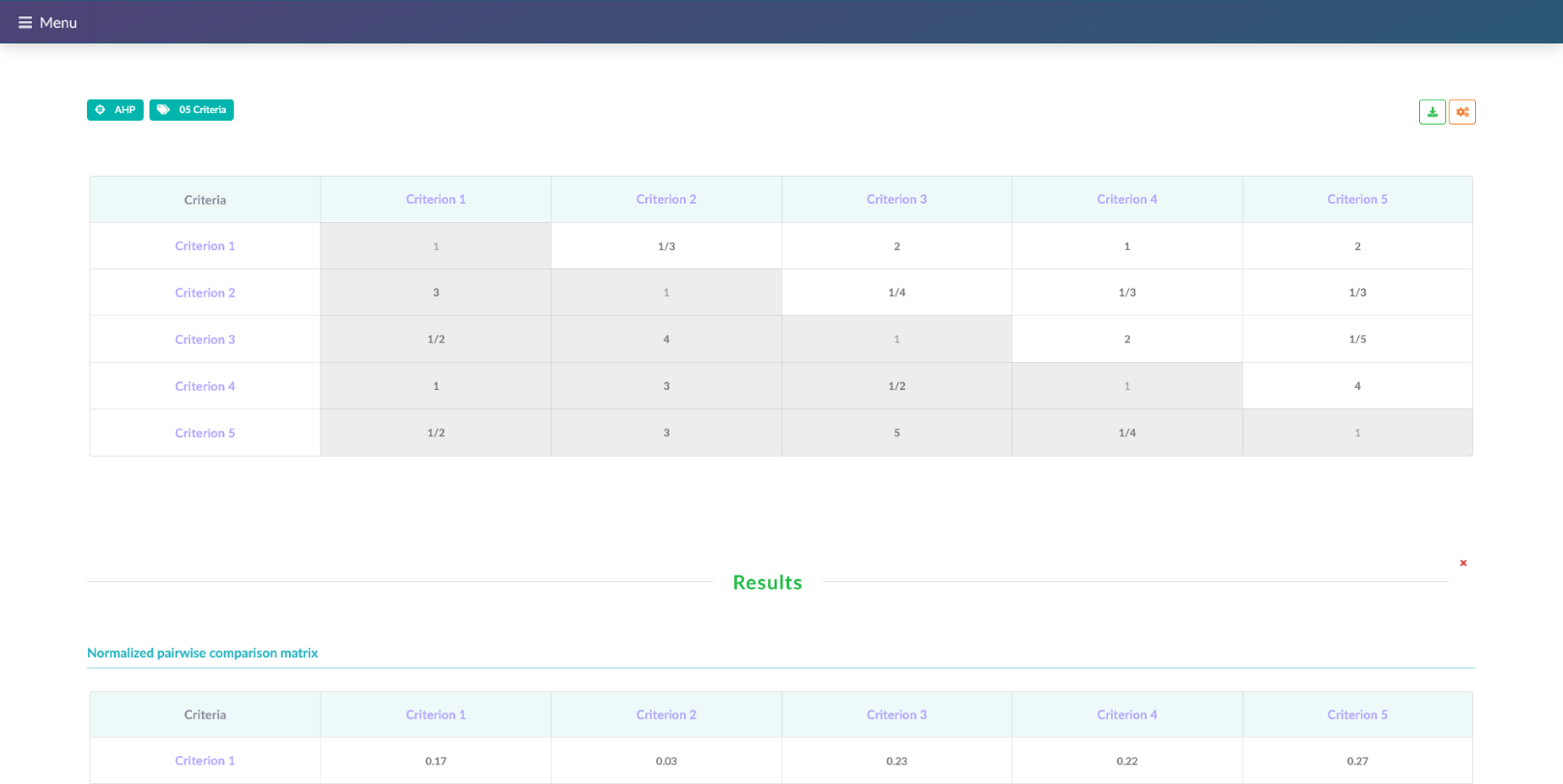Click grey cell 1 at Criterion 4 row, Criterion 1 column
Screen dimensions: 1563x784
click(436, 386)
